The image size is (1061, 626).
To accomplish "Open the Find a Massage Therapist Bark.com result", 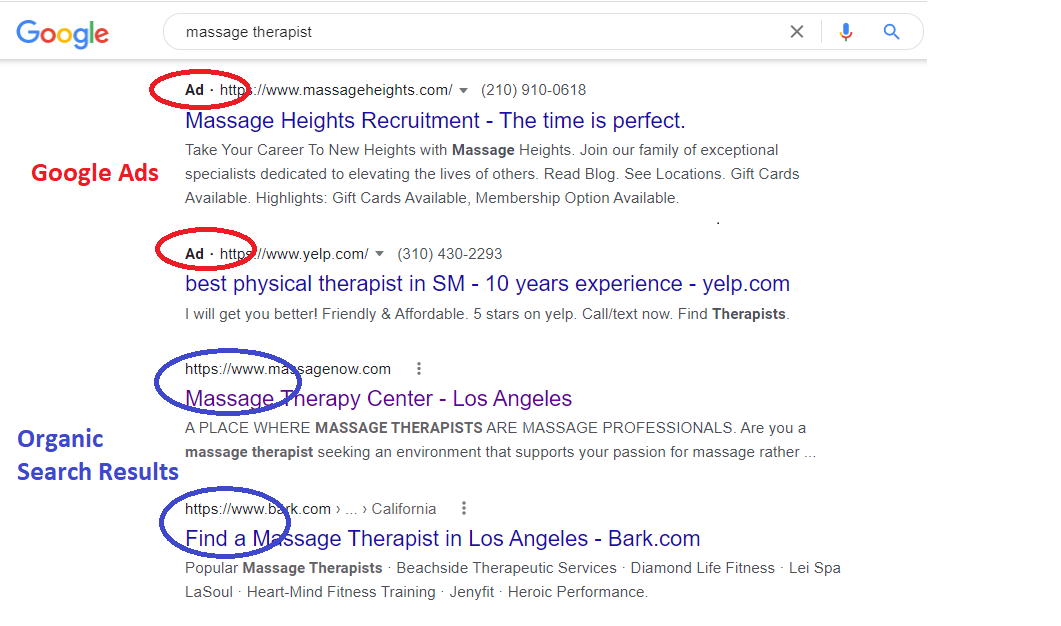I will 441,538.
